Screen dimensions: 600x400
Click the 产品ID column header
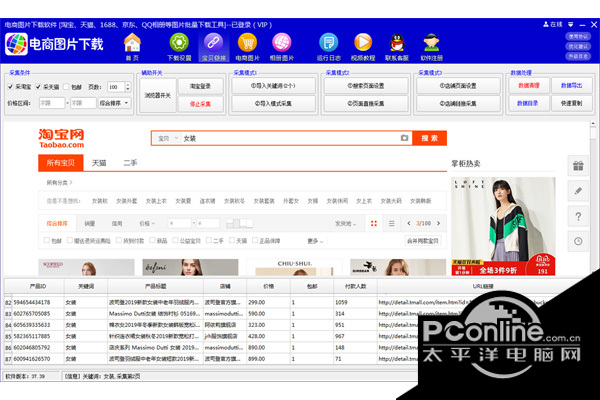pos(38,286)
